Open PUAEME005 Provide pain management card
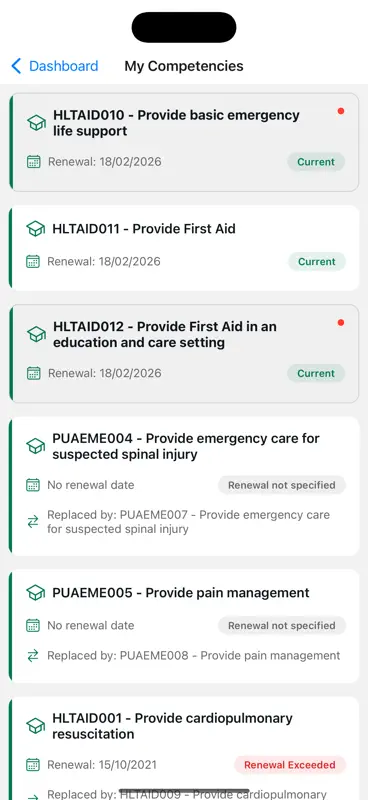Image resolution: width=368 pixels, height=800 pixels. pyautogui.click(x=184, y=626)
